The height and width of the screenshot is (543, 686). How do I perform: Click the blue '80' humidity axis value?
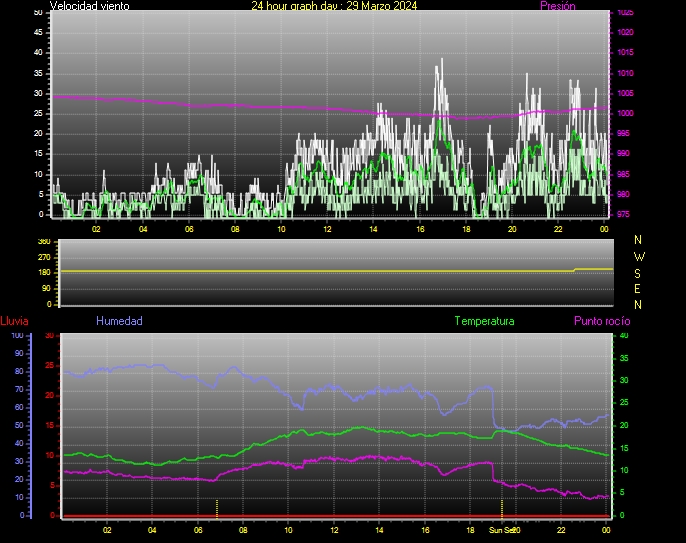point(19,371)
